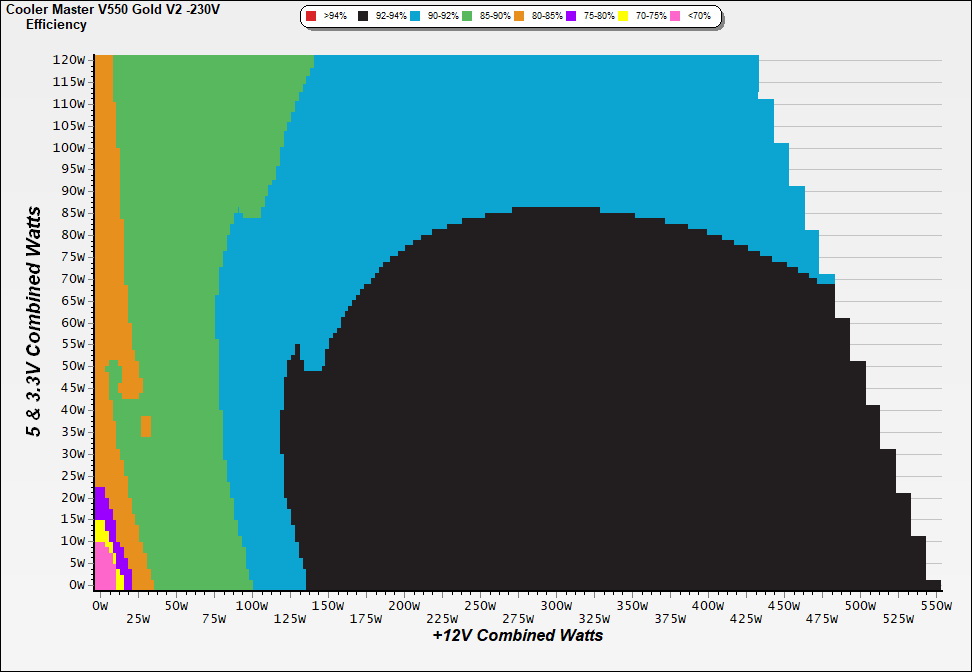Choose the pink <70% legend swatch

click(x=674, y=17)
